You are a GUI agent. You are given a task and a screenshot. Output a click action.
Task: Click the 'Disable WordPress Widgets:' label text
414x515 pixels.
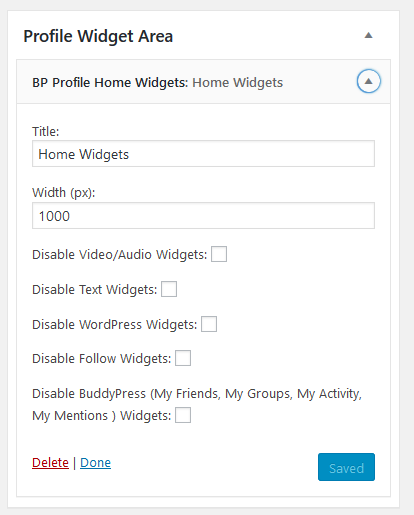pyautogui.click(x=115, y=325)
